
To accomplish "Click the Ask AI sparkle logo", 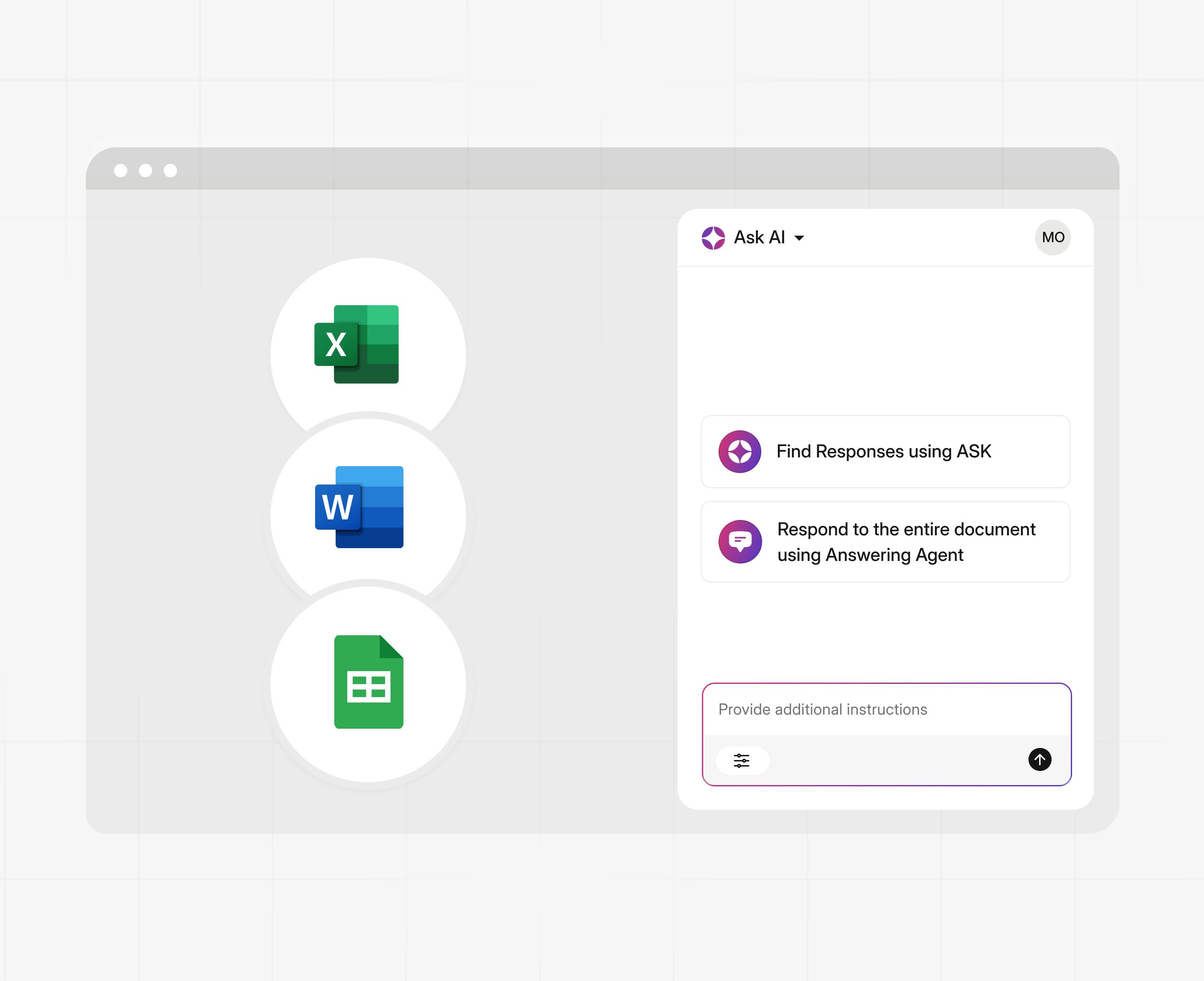I will click(713, 238).
